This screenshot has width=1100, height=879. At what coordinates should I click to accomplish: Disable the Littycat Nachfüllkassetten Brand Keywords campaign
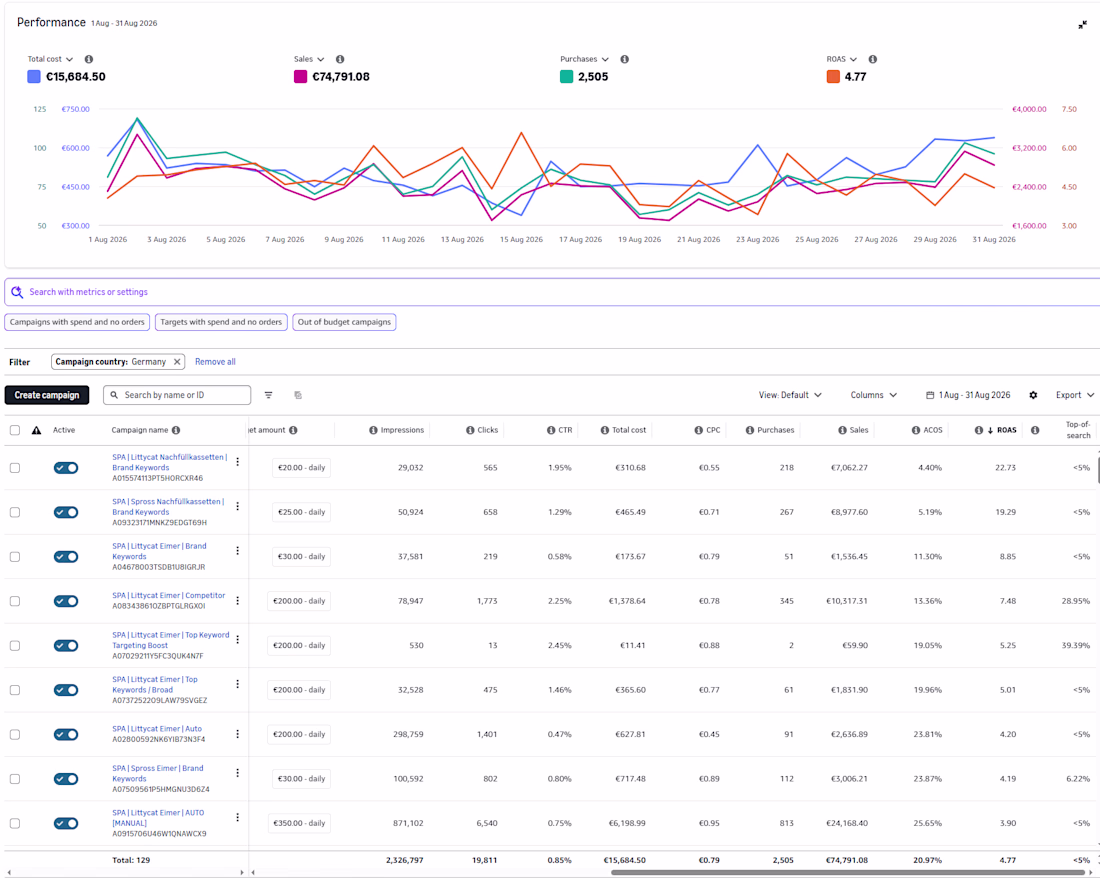(66, 468)
